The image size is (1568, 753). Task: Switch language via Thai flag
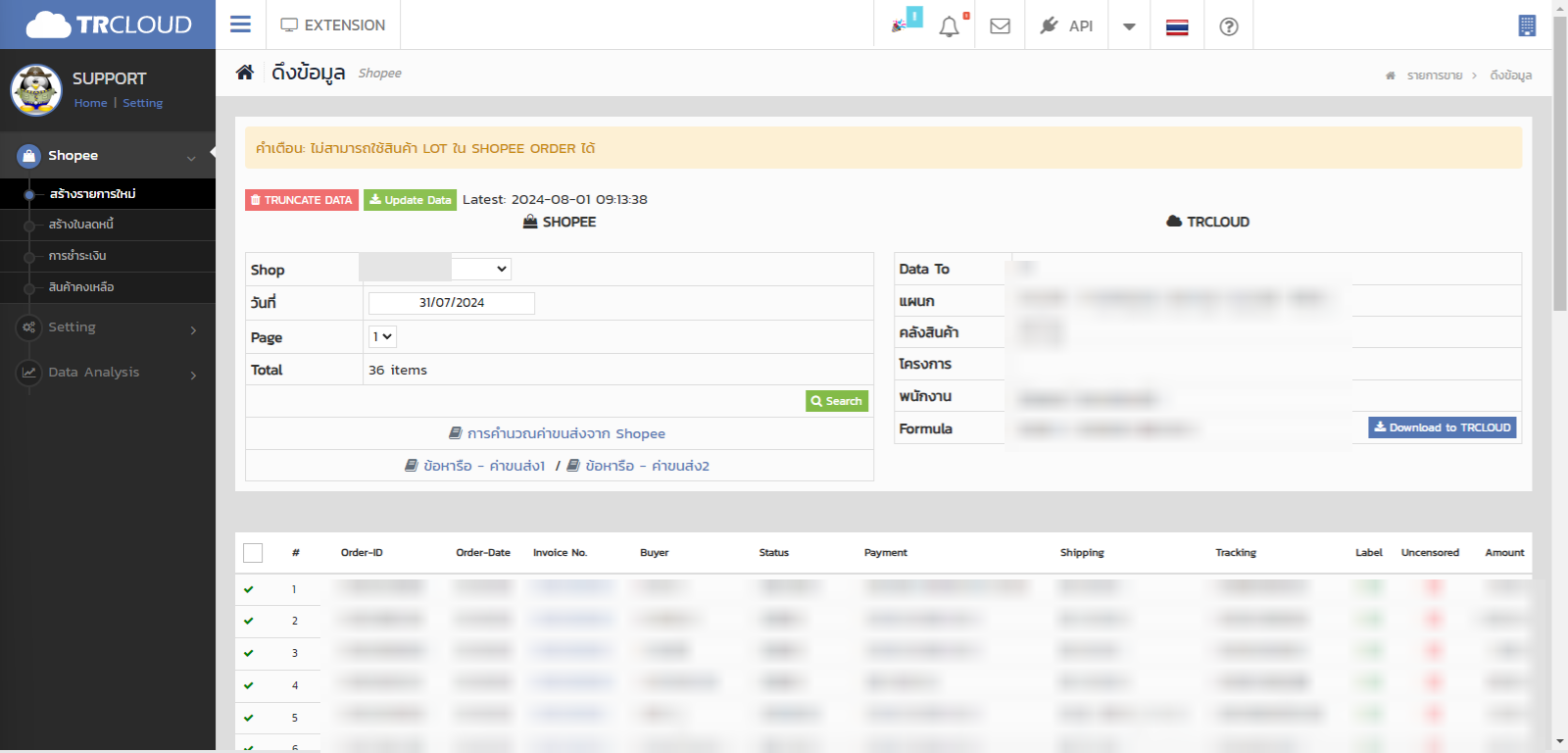pyautogui.click(x=1177, y=26)
